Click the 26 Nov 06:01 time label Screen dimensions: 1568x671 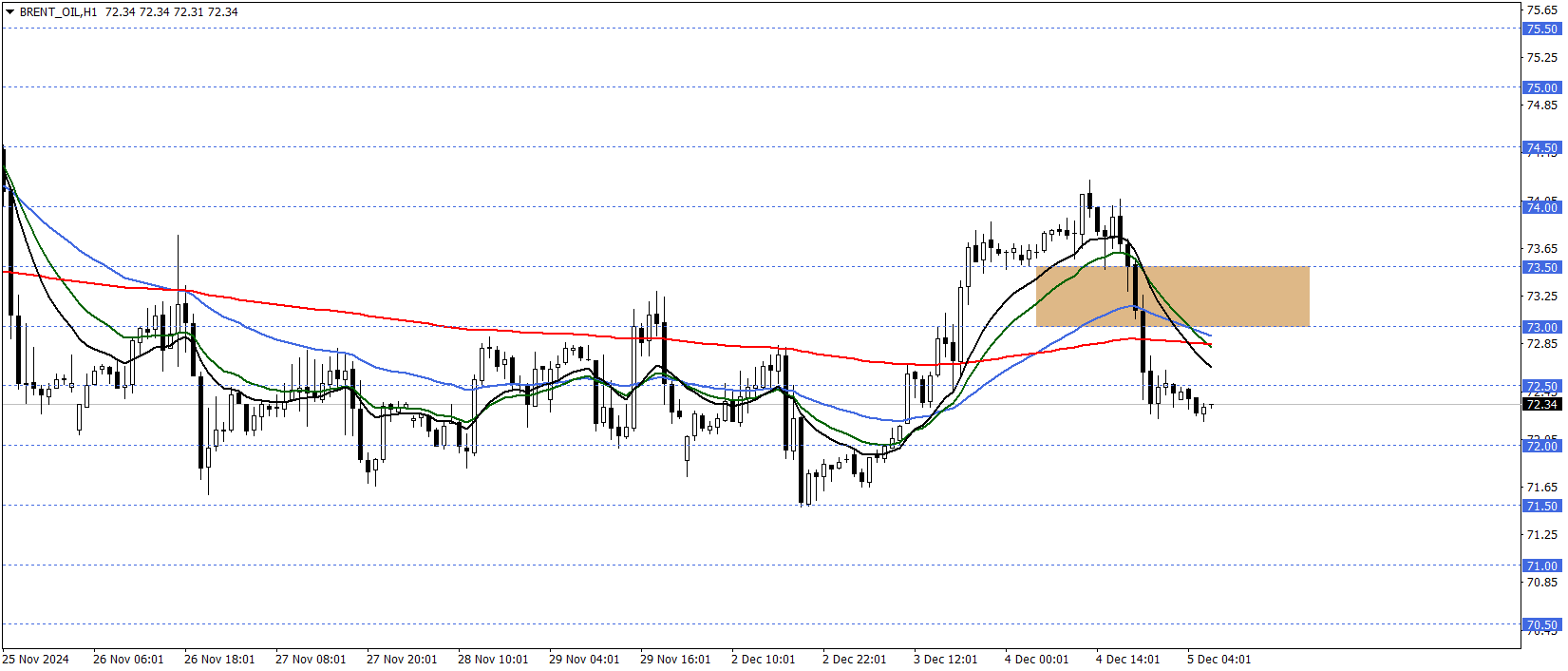(x=128, y=660)
